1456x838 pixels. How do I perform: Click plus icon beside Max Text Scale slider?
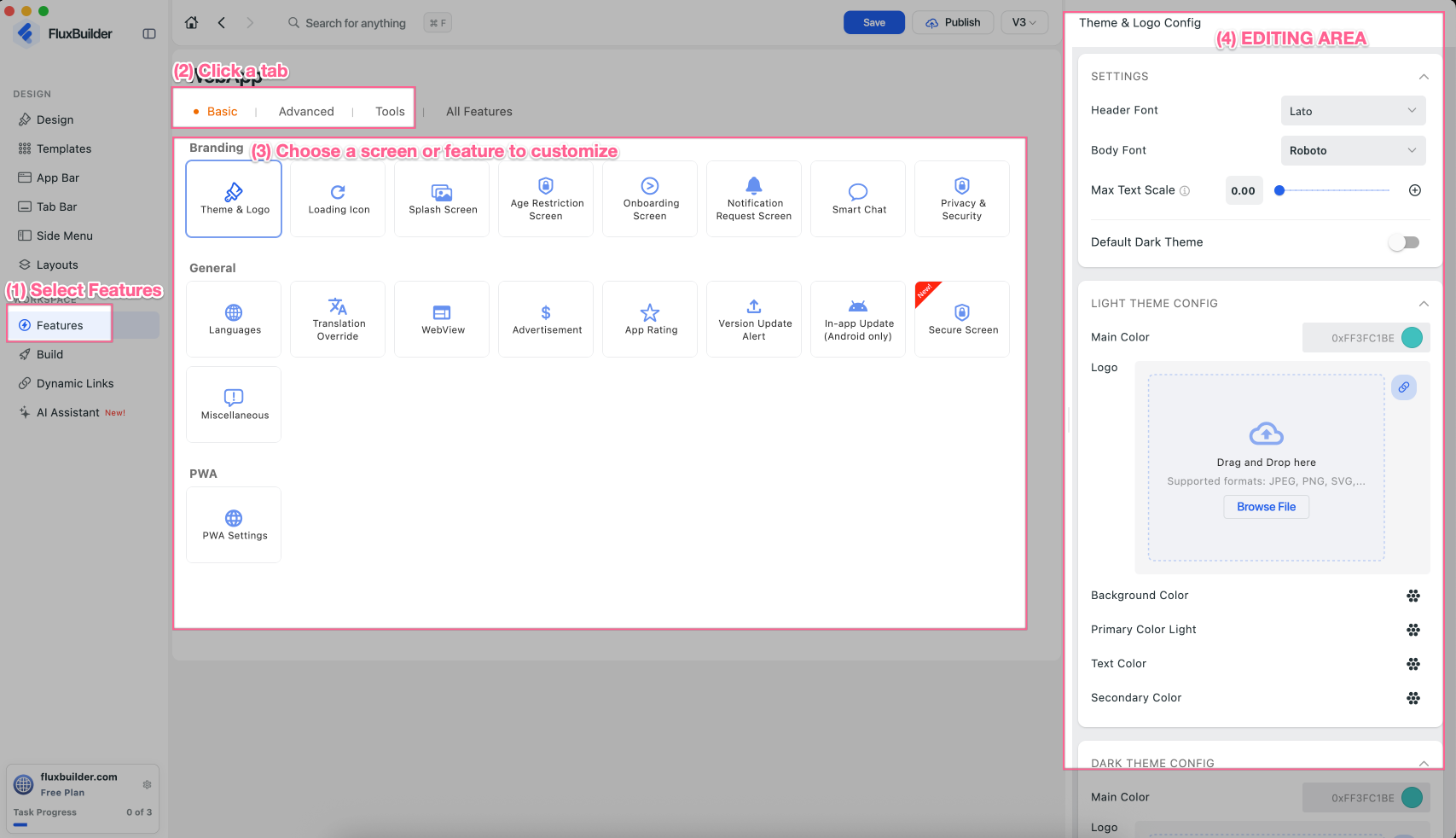[1415, 190]
